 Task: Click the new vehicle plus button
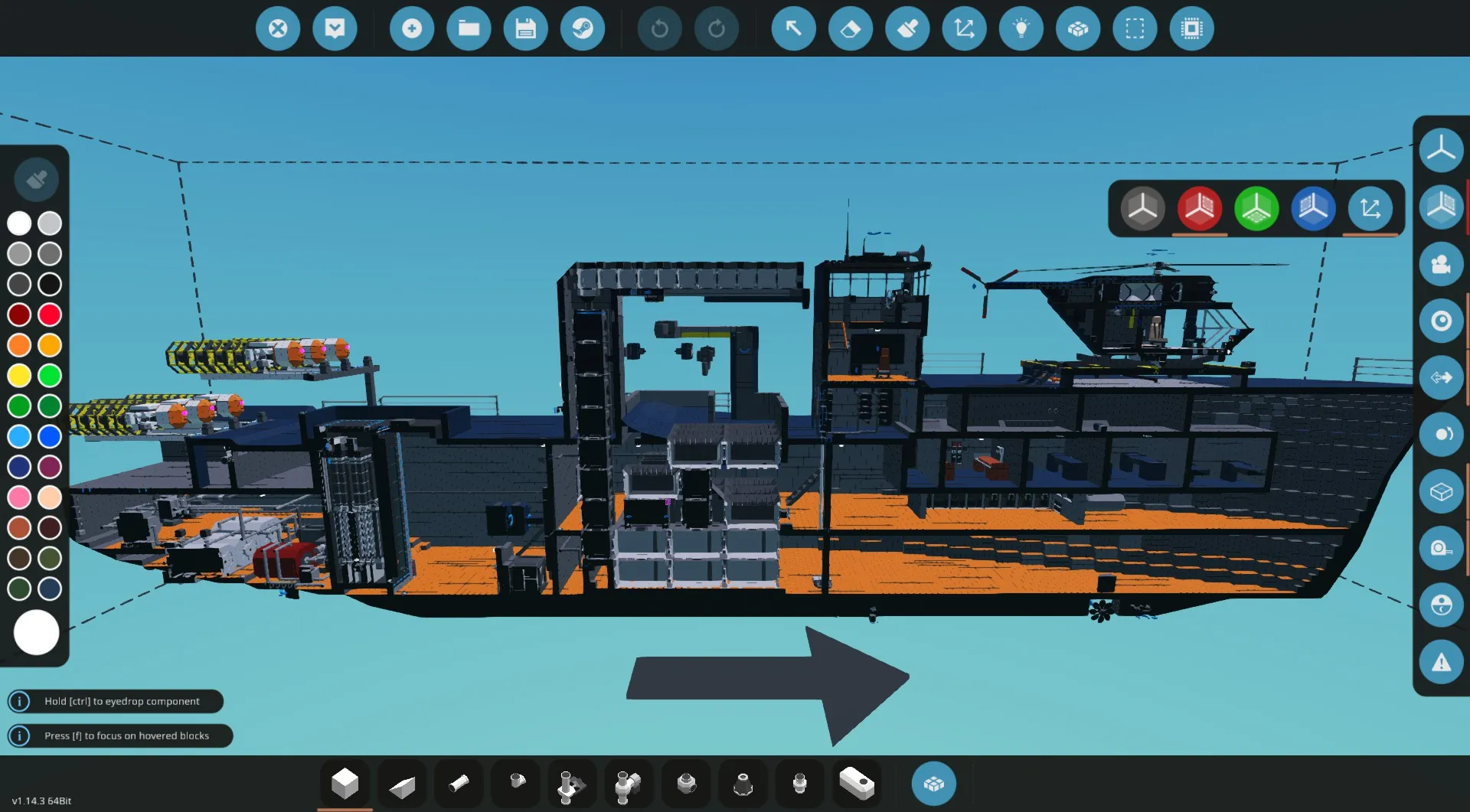(x=412, y=29)
